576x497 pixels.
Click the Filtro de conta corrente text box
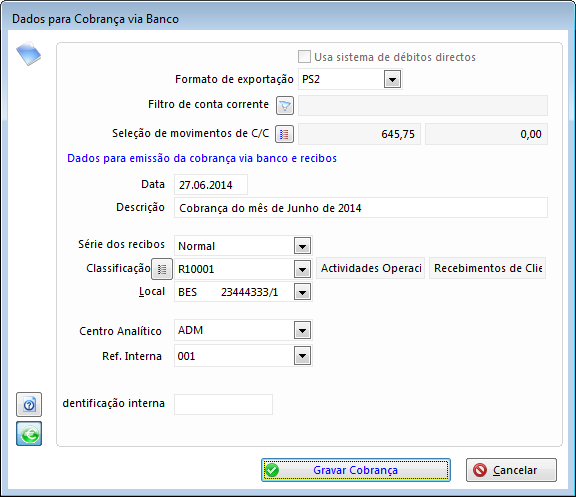tap(423, 105)
